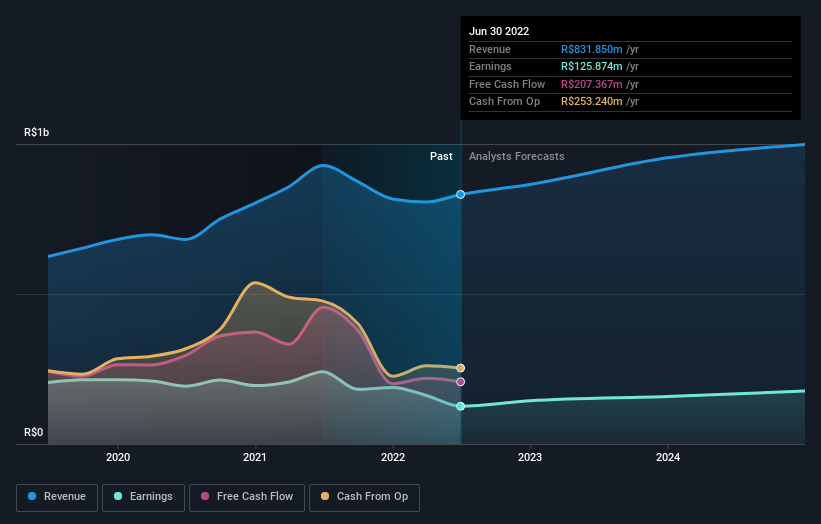Toggle the Cash From Op legend button
The width and height of the screenshot is (821, 524).
364,497
